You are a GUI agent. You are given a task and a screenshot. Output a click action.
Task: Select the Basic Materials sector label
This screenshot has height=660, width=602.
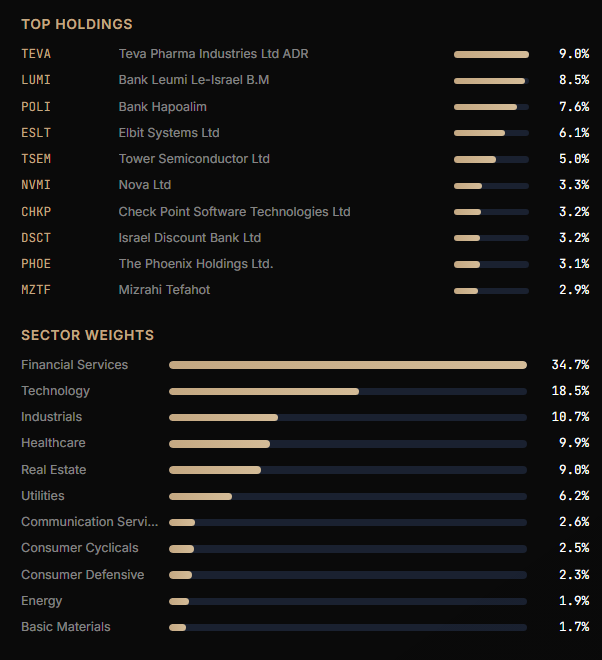click(66, 627)
